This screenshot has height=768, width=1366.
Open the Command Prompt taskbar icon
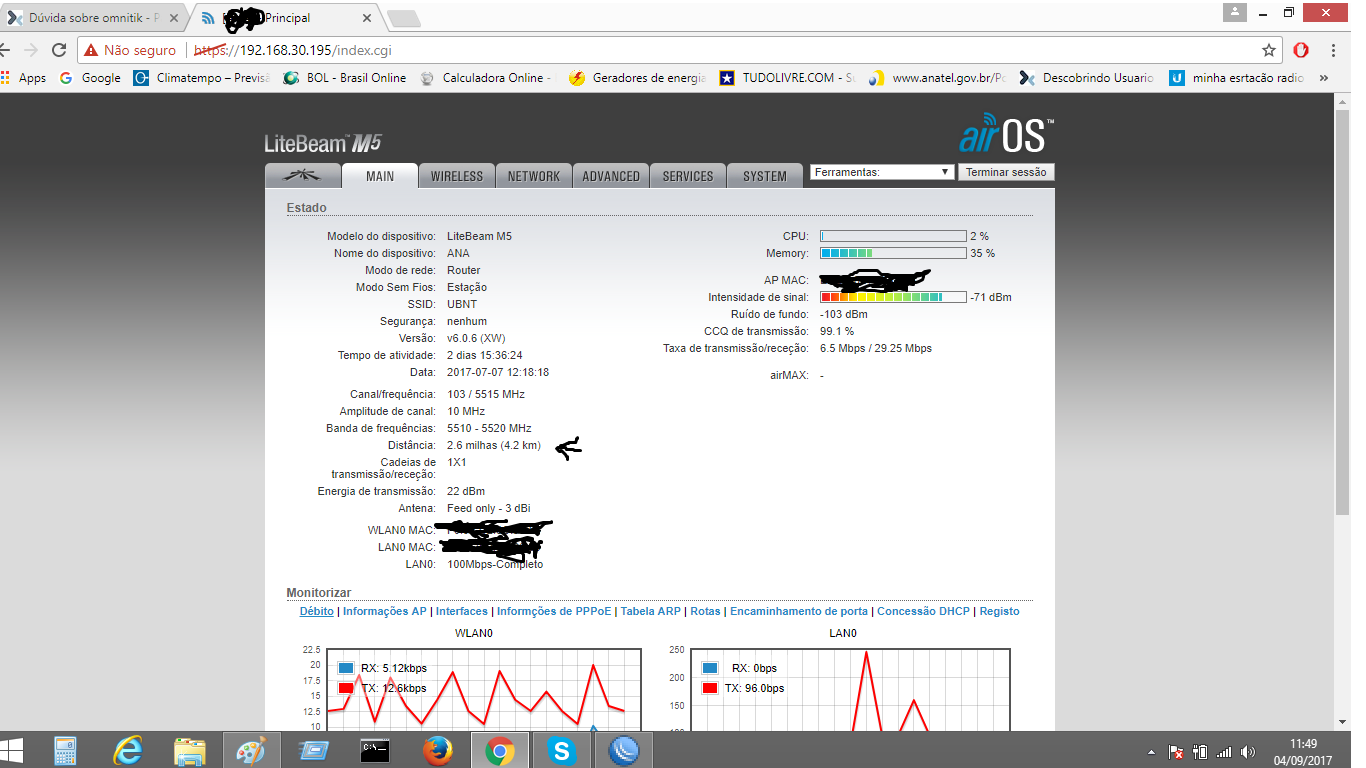pyautogui.click(x=375, y=751)
